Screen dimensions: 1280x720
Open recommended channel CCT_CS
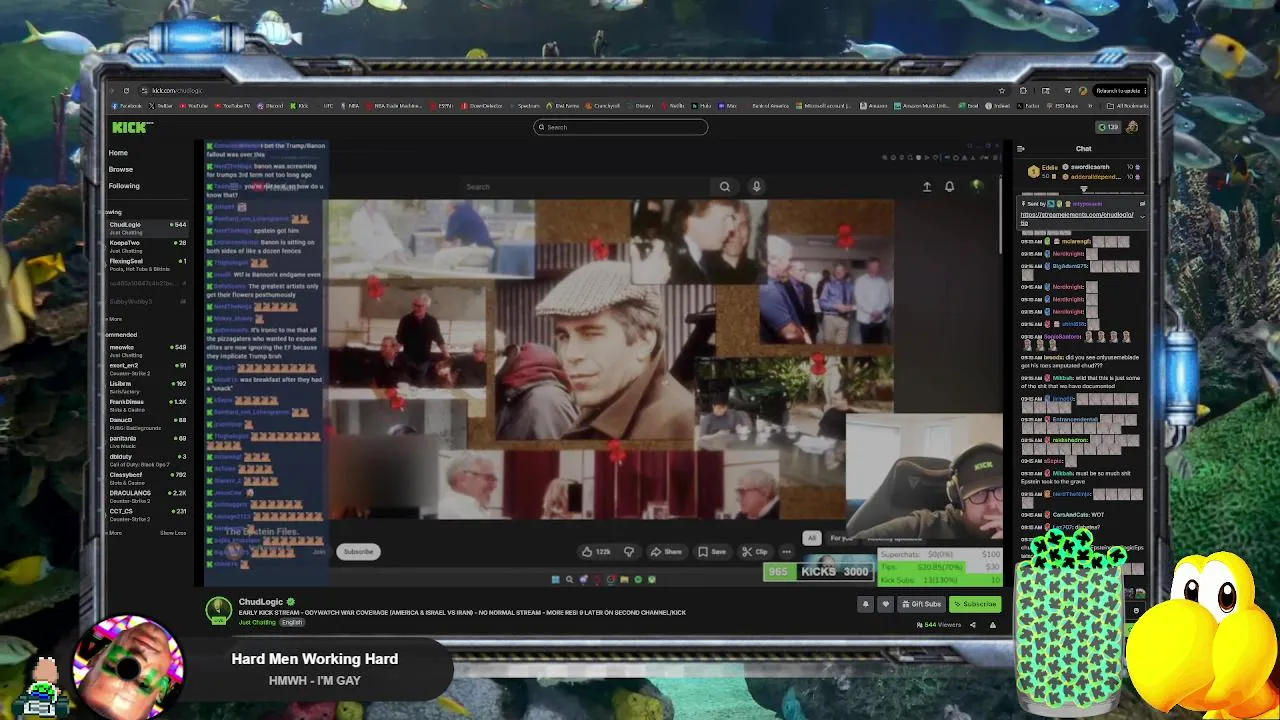click(x=147, y=513)
